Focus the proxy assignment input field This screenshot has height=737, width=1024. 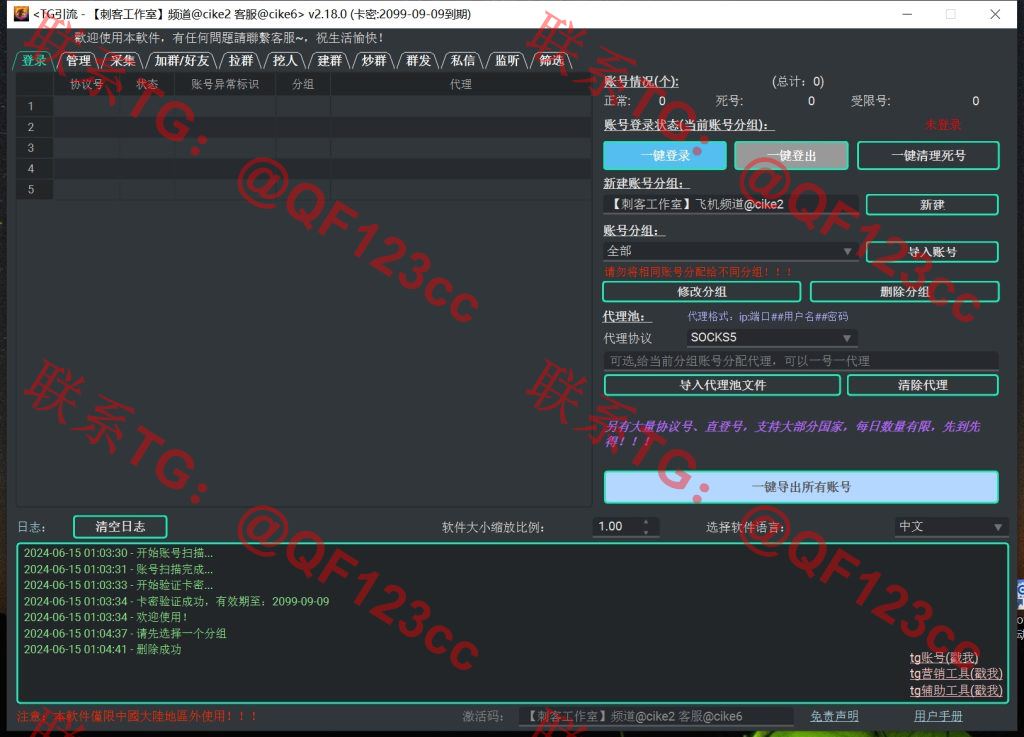(801, 361)
